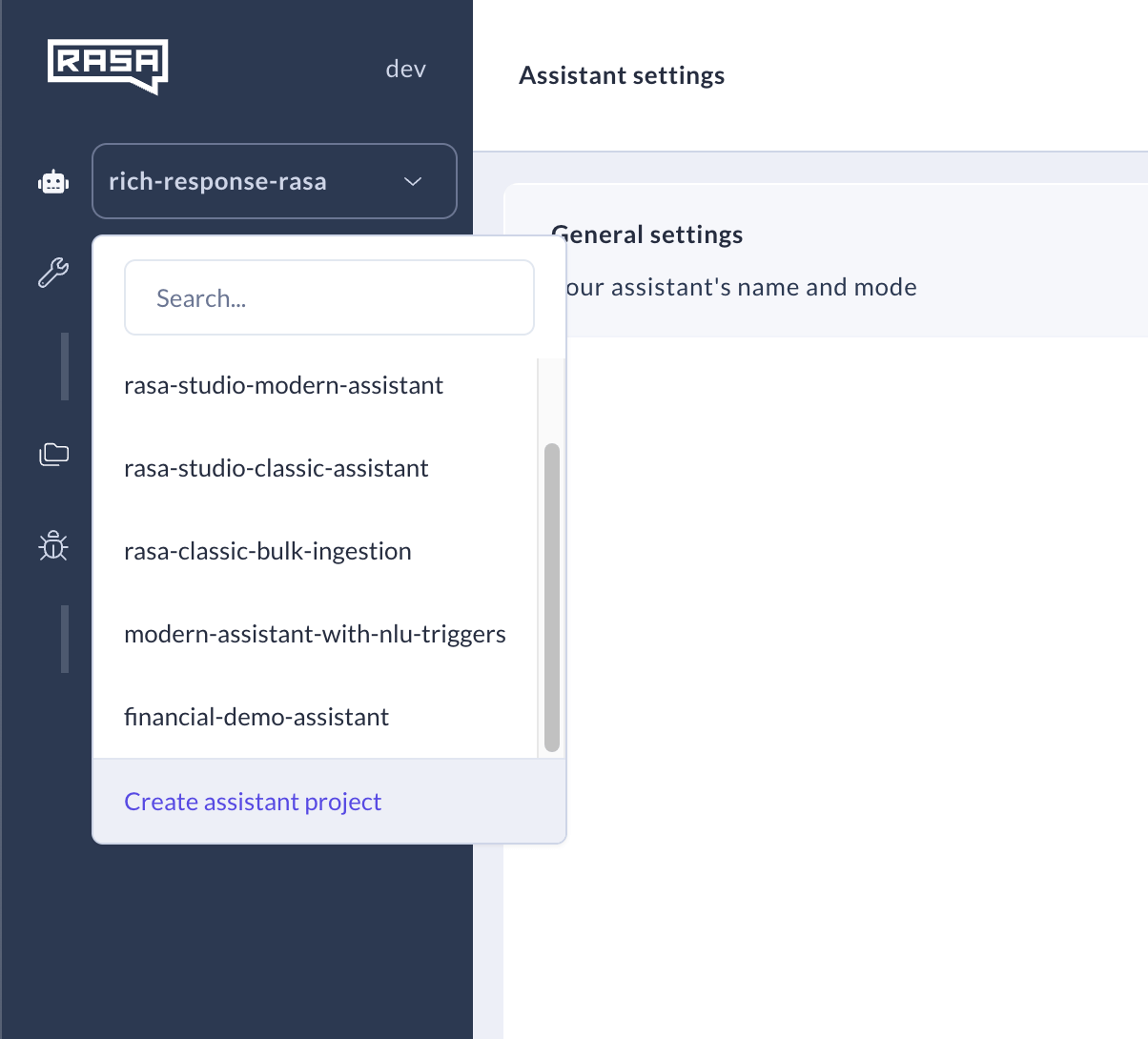Click the General settings section title
The image size is (1148, 1039).
pyautogui.click(x=647, y=234)
